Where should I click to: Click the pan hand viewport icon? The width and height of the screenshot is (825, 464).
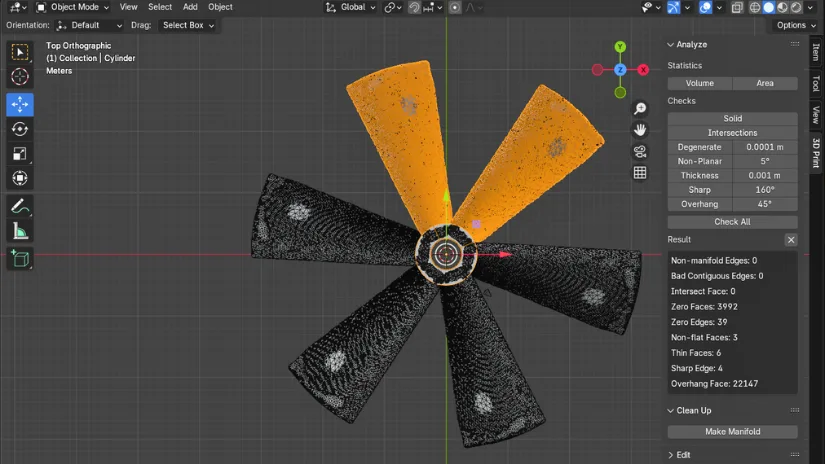[640, 130]
